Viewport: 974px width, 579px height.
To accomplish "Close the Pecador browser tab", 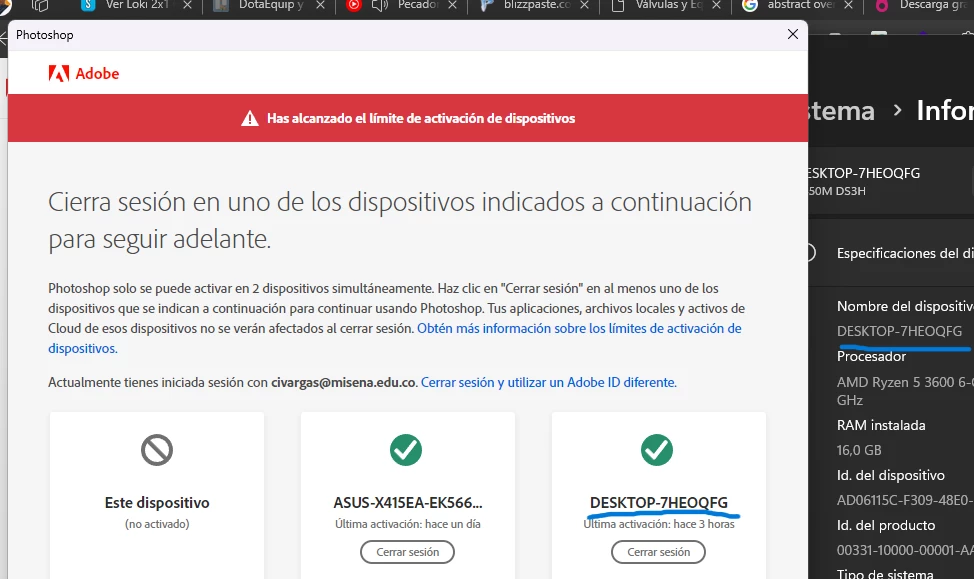I will coord(452,5).
